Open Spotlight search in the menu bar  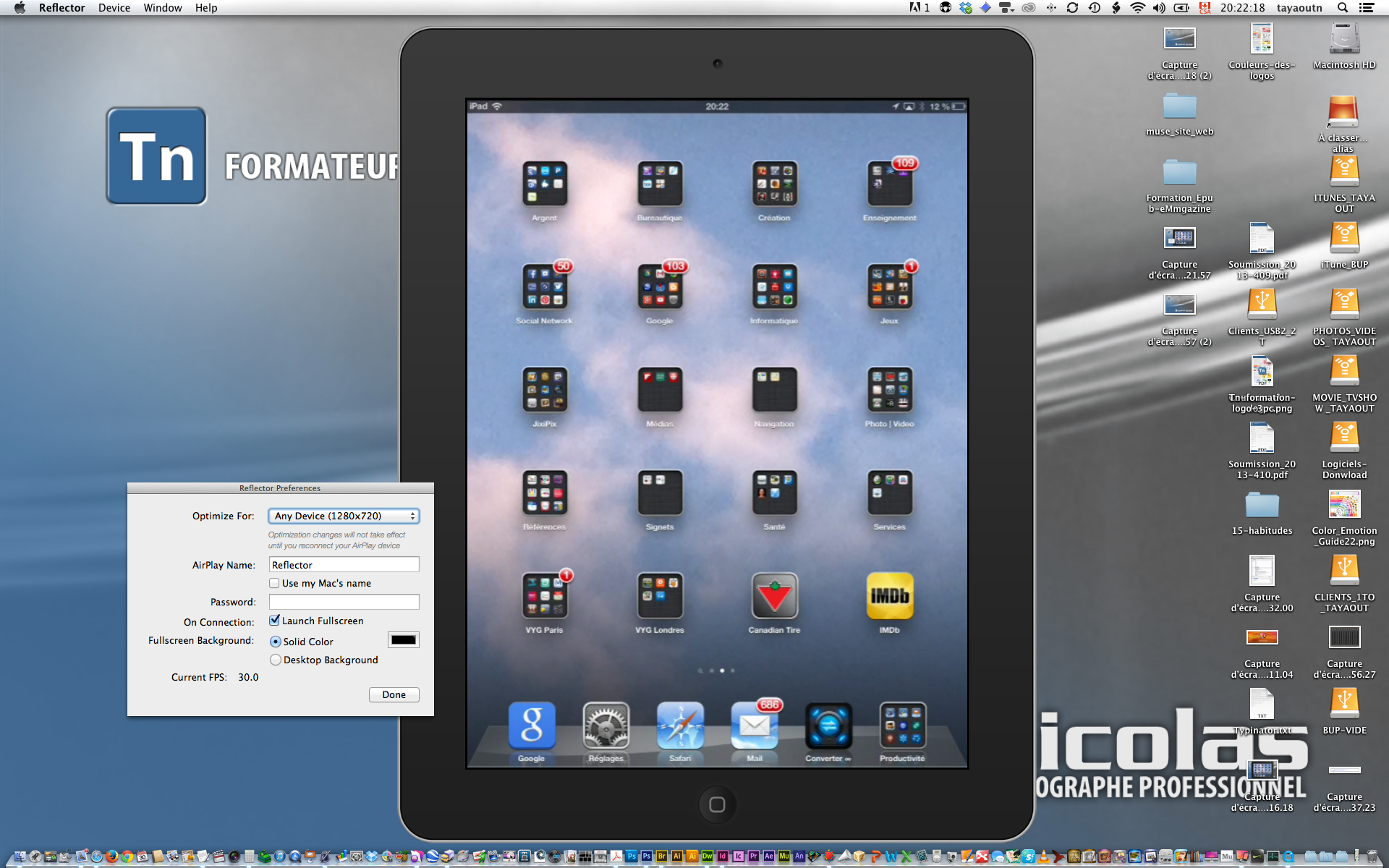click(1343, 8)
